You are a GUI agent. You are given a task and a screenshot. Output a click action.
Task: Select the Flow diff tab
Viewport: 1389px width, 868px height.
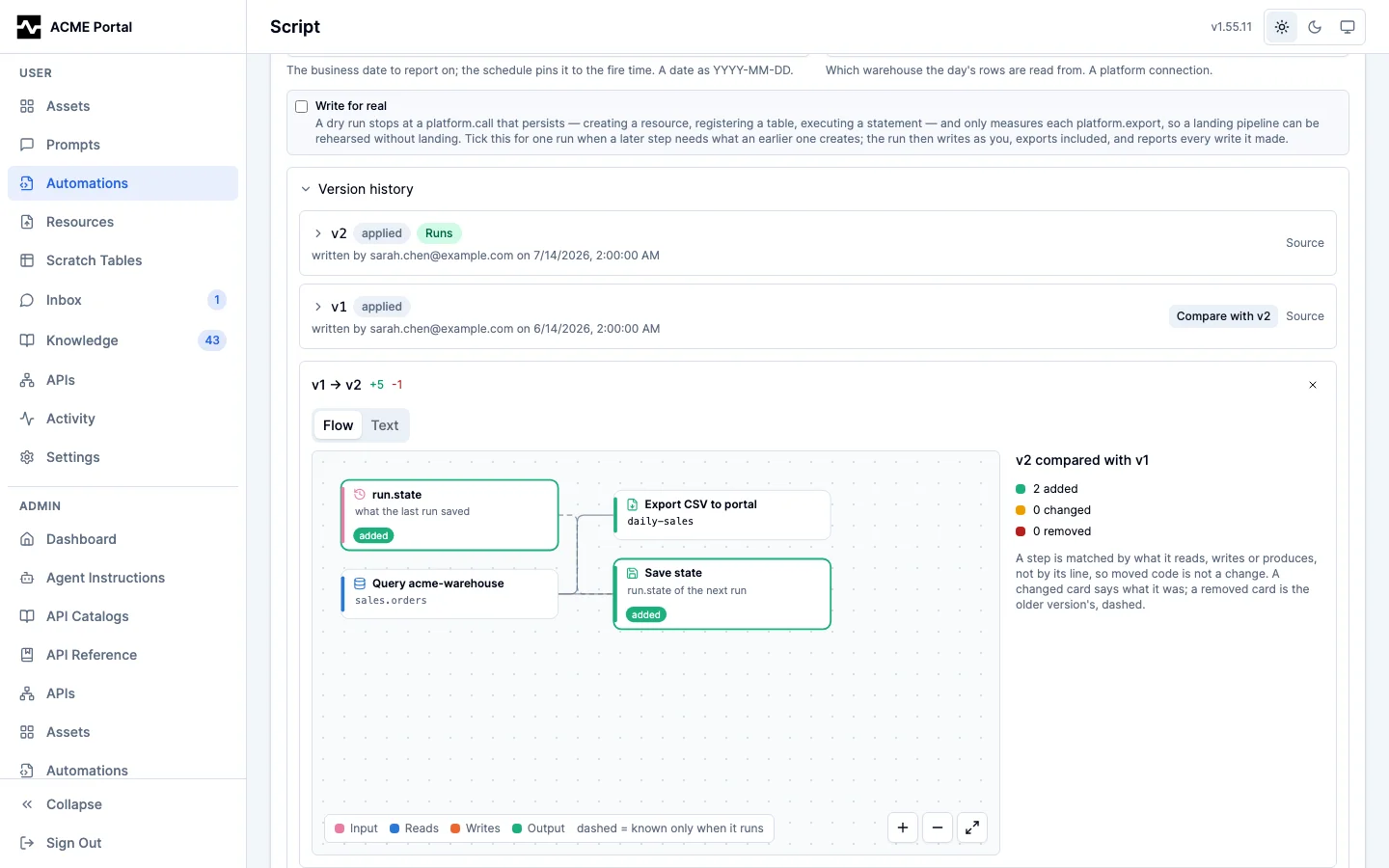click(x=338, y=425)
